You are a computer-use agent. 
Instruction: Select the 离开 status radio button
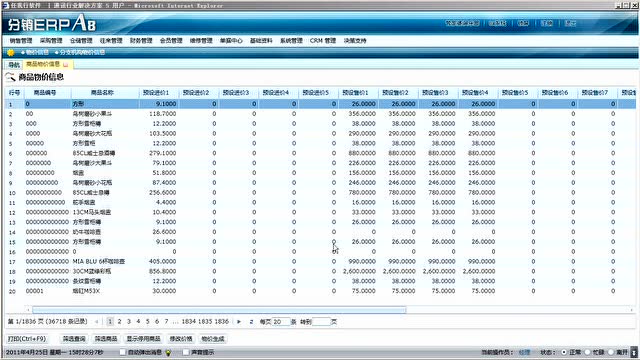[x=611, y=352]
